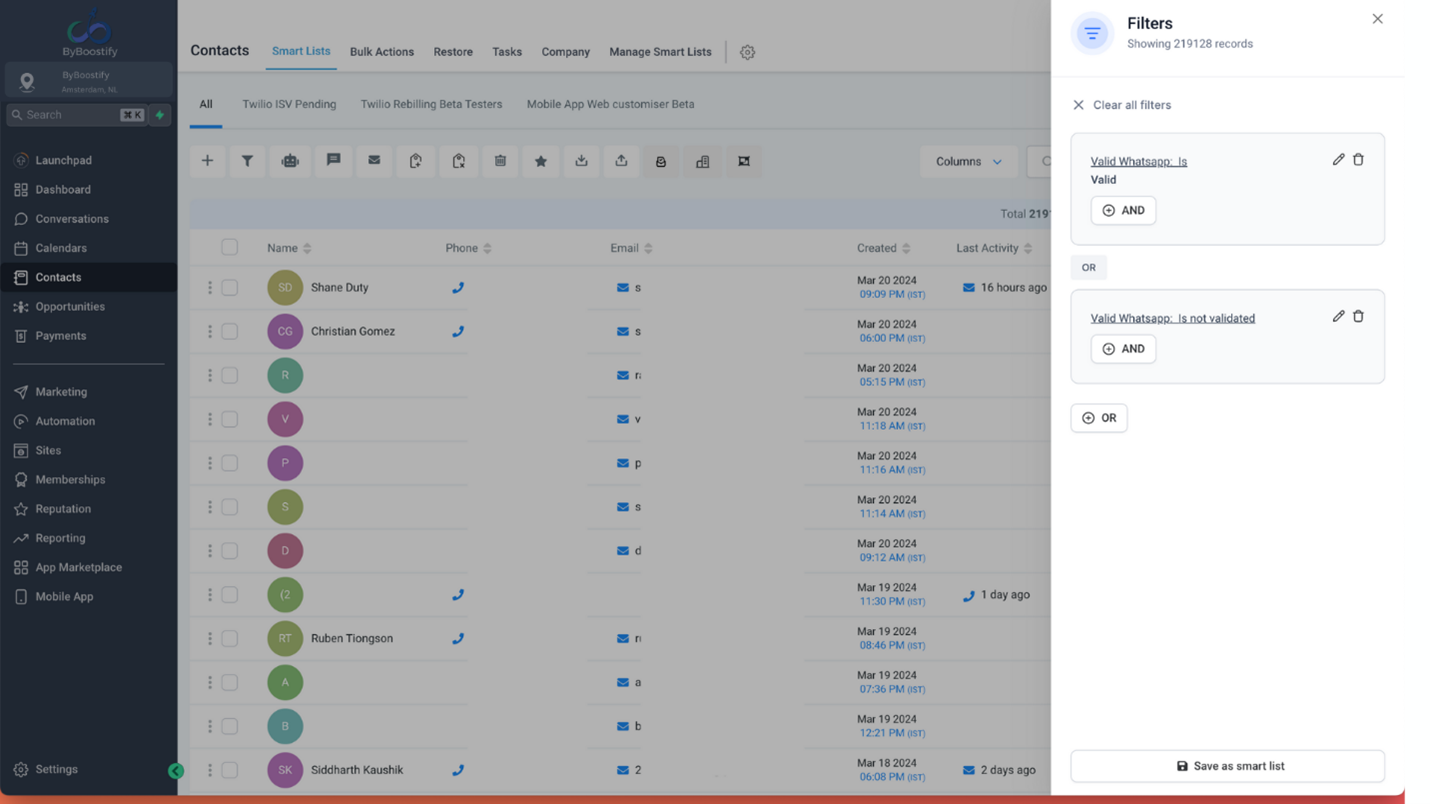Delete the 'Is not validated' filter
The image size is (1430, 804).
[x=1358, y=317]
